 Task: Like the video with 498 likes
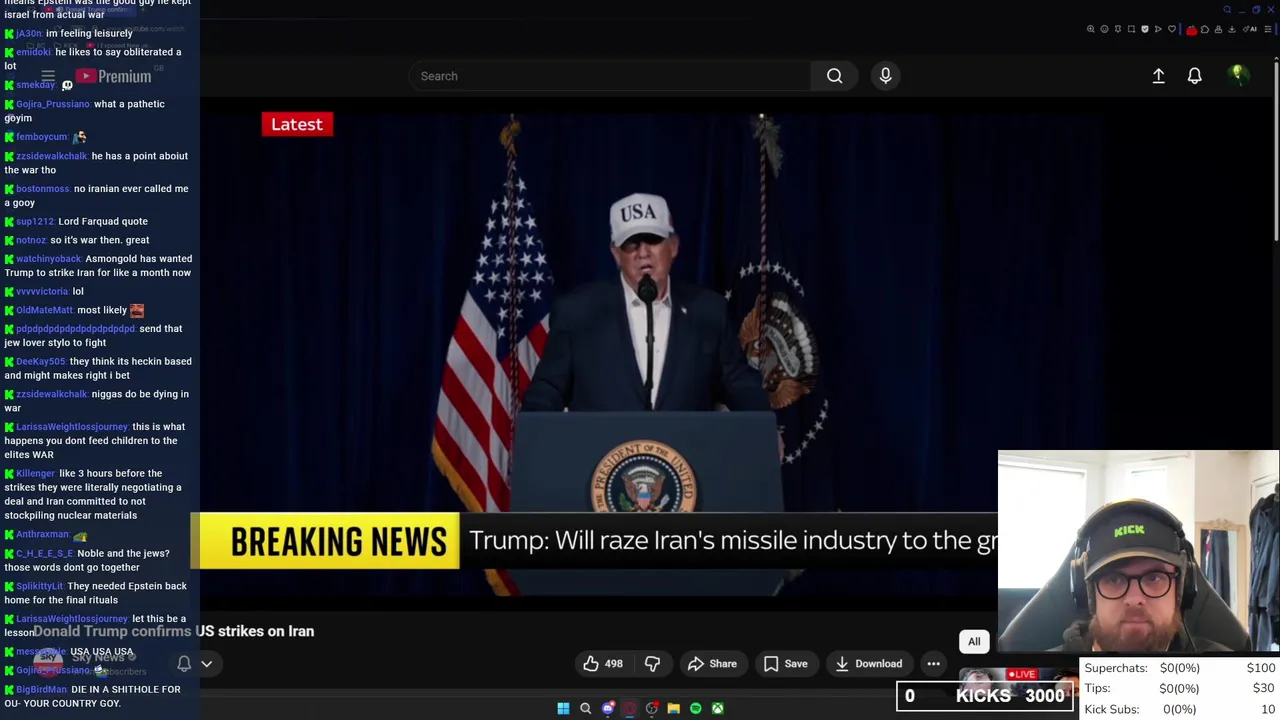[x=603, y=664]
